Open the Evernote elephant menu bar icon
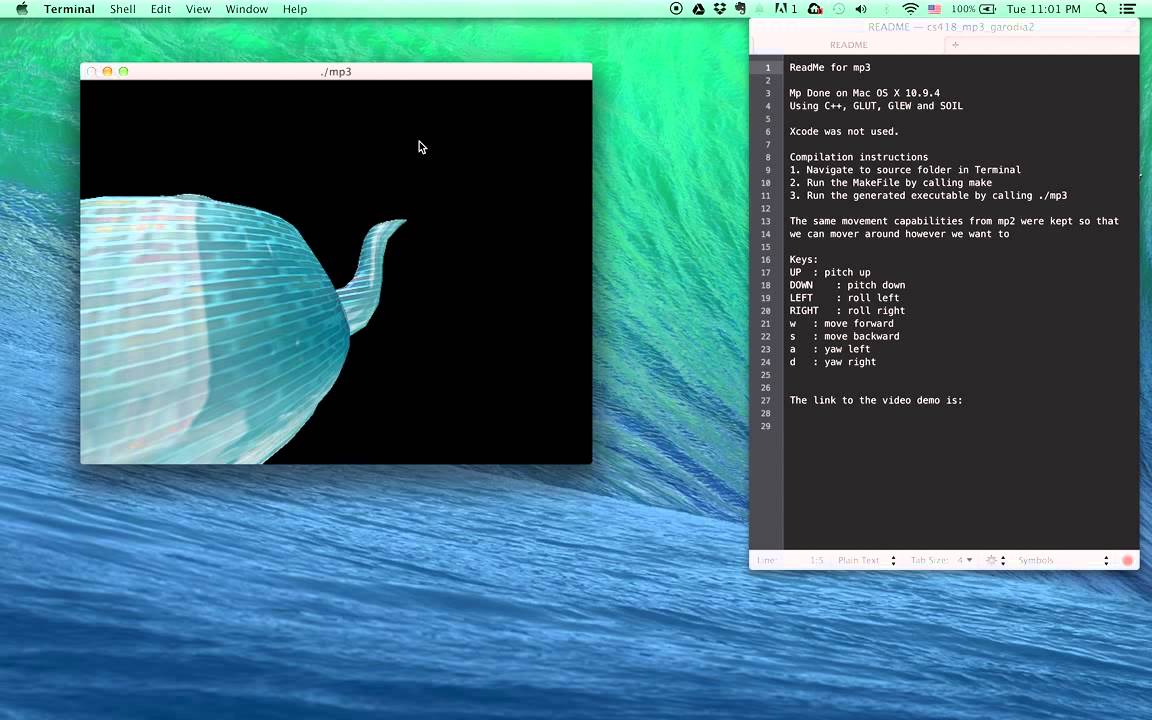This screenshot has width=1152, height=720. pos(740,9)
